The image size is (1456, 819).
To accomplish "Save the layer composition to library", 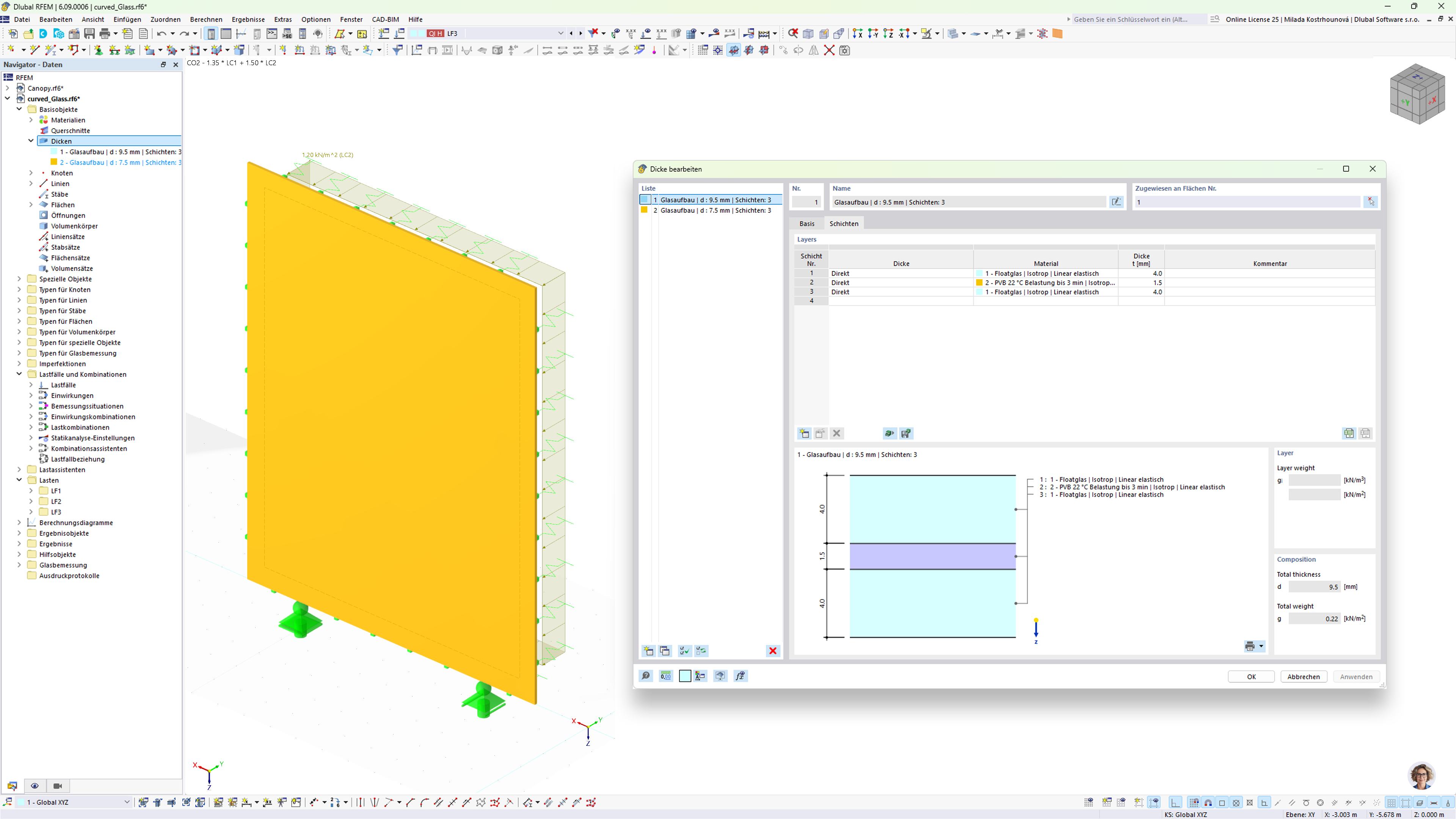I will coord(906,433).
